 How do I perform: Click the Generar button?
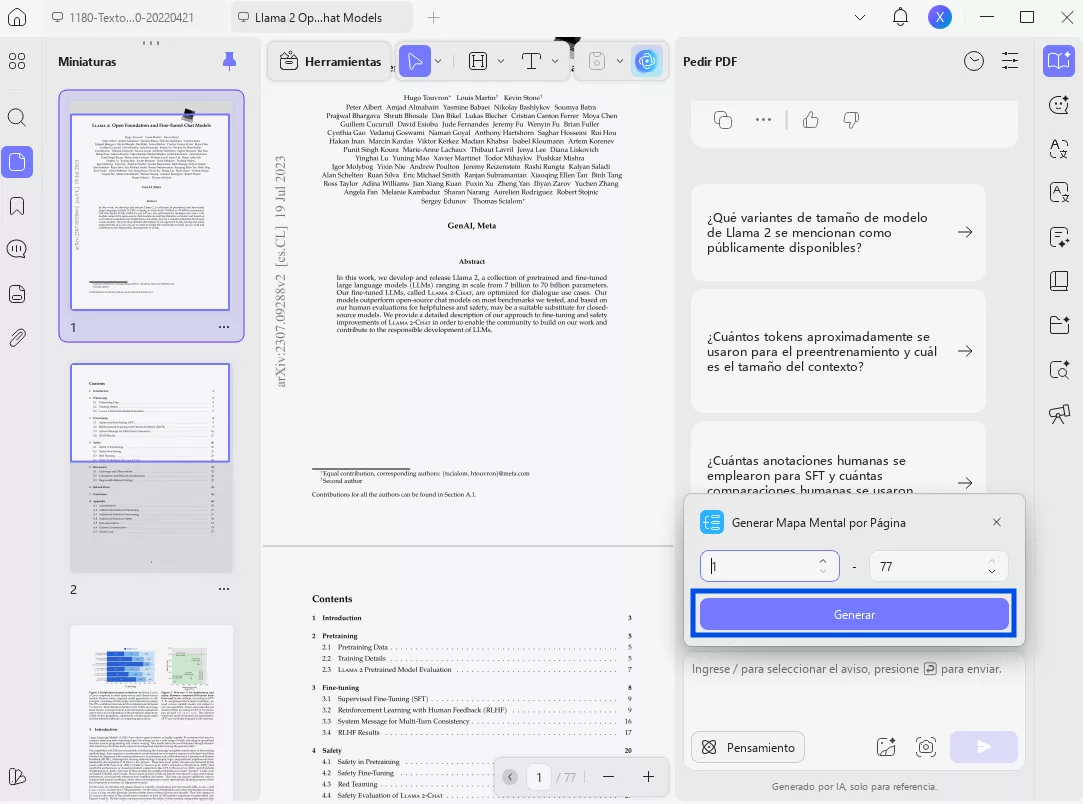[854, 615]
